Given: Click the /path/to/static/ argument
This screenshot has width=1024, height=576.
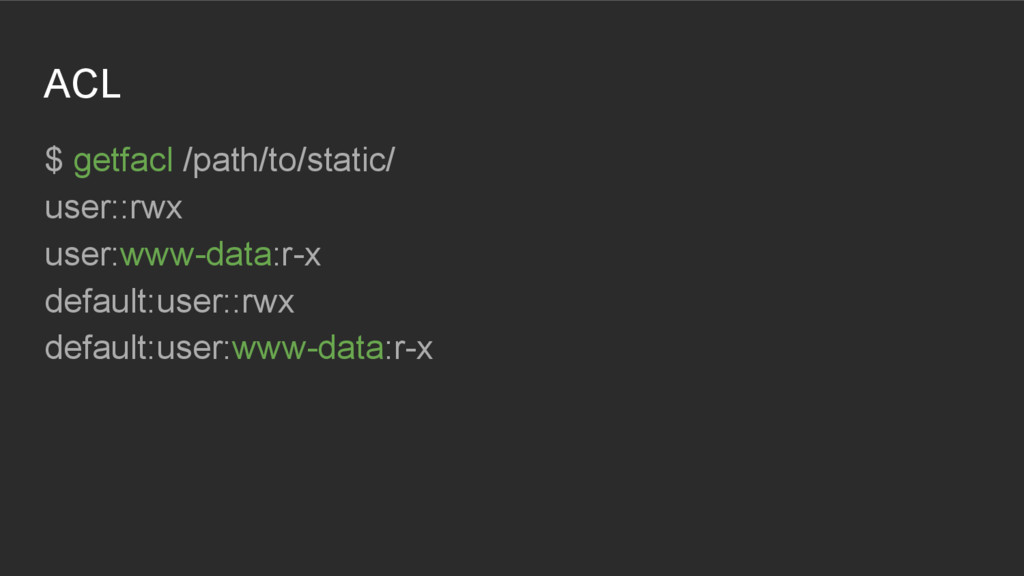Looking at the screenshot, I should (x=289, y=161).
